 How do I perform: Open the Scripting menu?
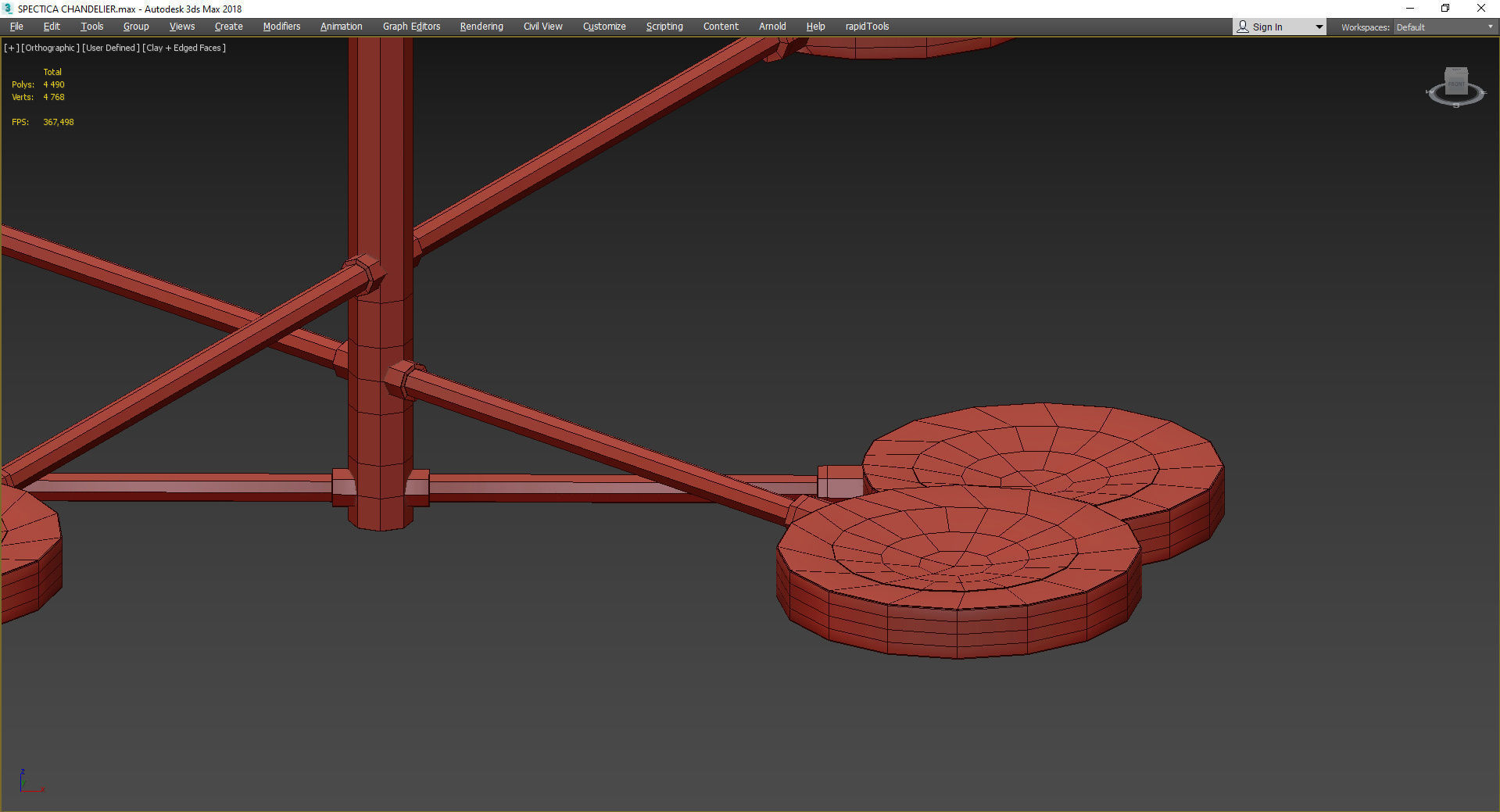coord(664,27)
